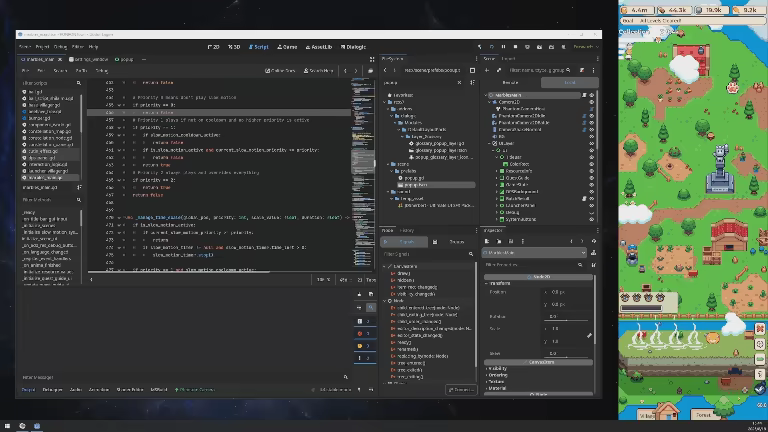
Task: Open the Game workspace
Action: 288,47
